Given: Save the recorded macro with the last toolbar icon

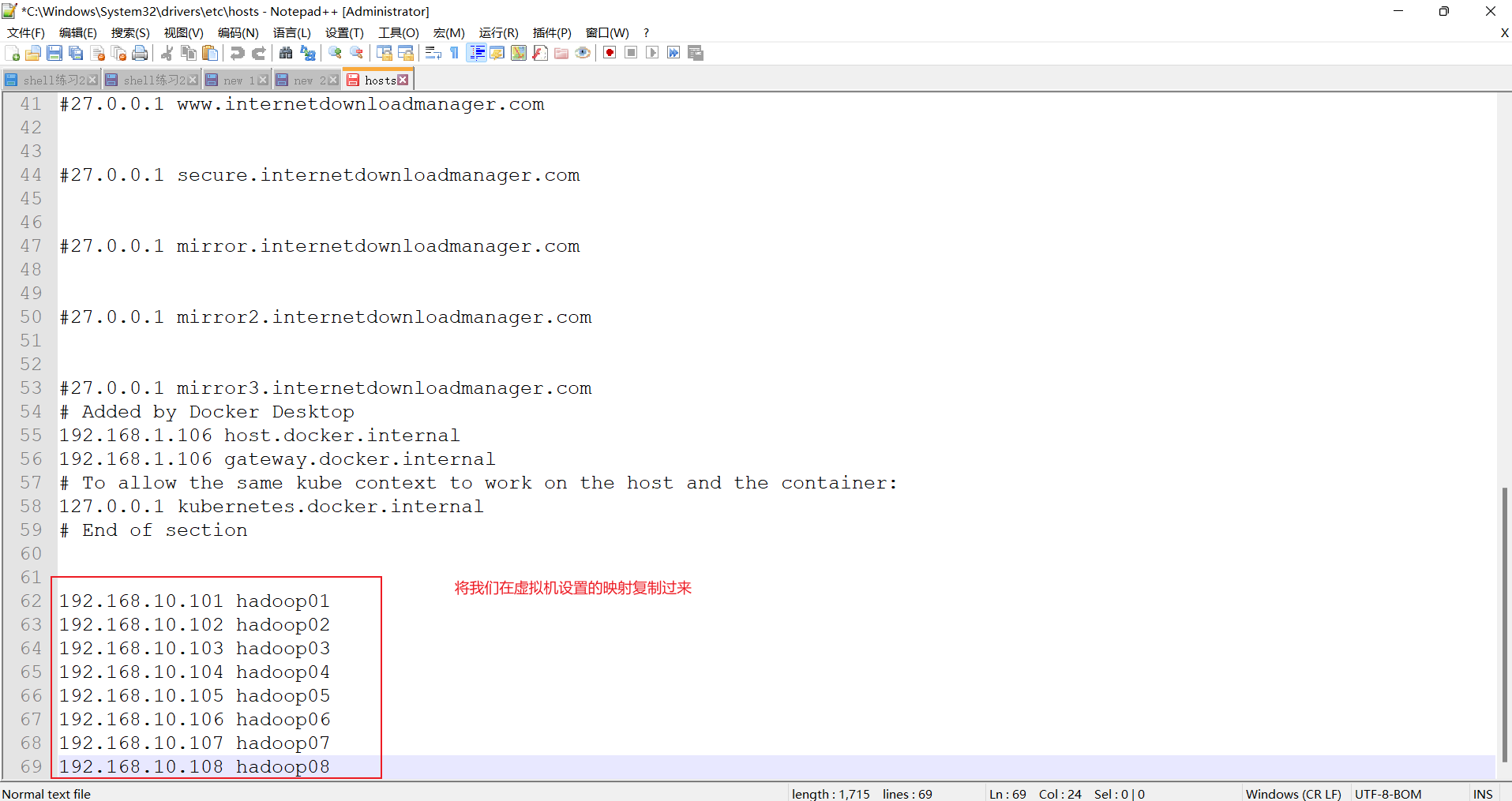Looking at the screenshot, I should pyautogui.click(x=695, y=53).
